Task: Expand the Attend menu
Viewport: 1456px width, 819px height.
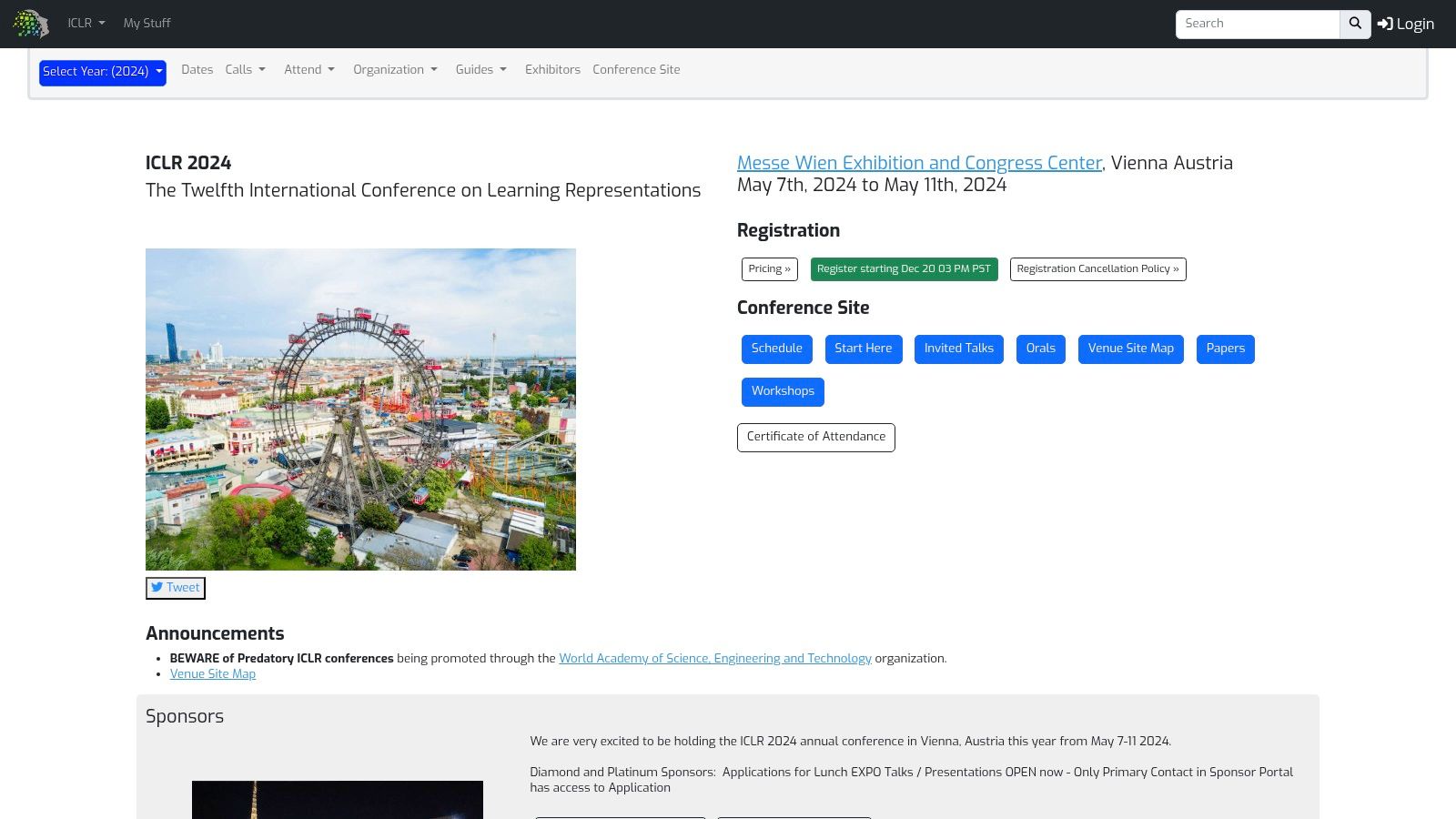Action: 308,70
